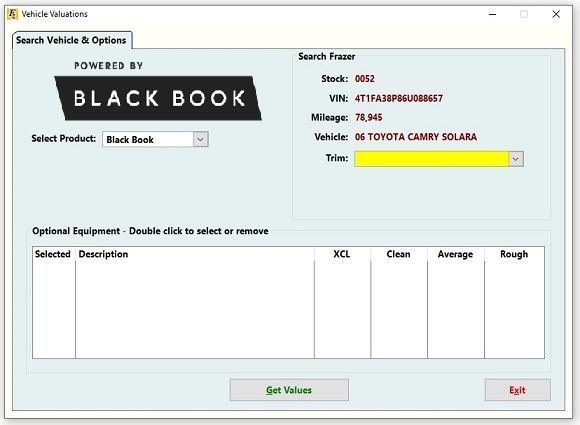
Task: Expand the Trim dropdown arrow
Action: (516, 159)
